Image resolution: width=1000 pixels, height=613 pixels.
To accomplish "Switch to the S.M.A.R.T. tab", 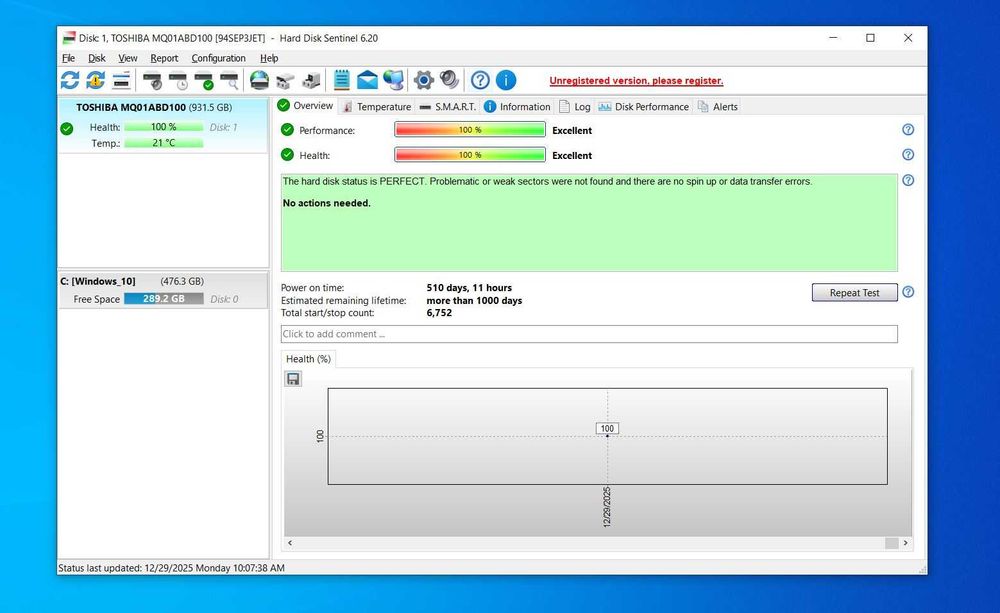I will tap(448, 107).
